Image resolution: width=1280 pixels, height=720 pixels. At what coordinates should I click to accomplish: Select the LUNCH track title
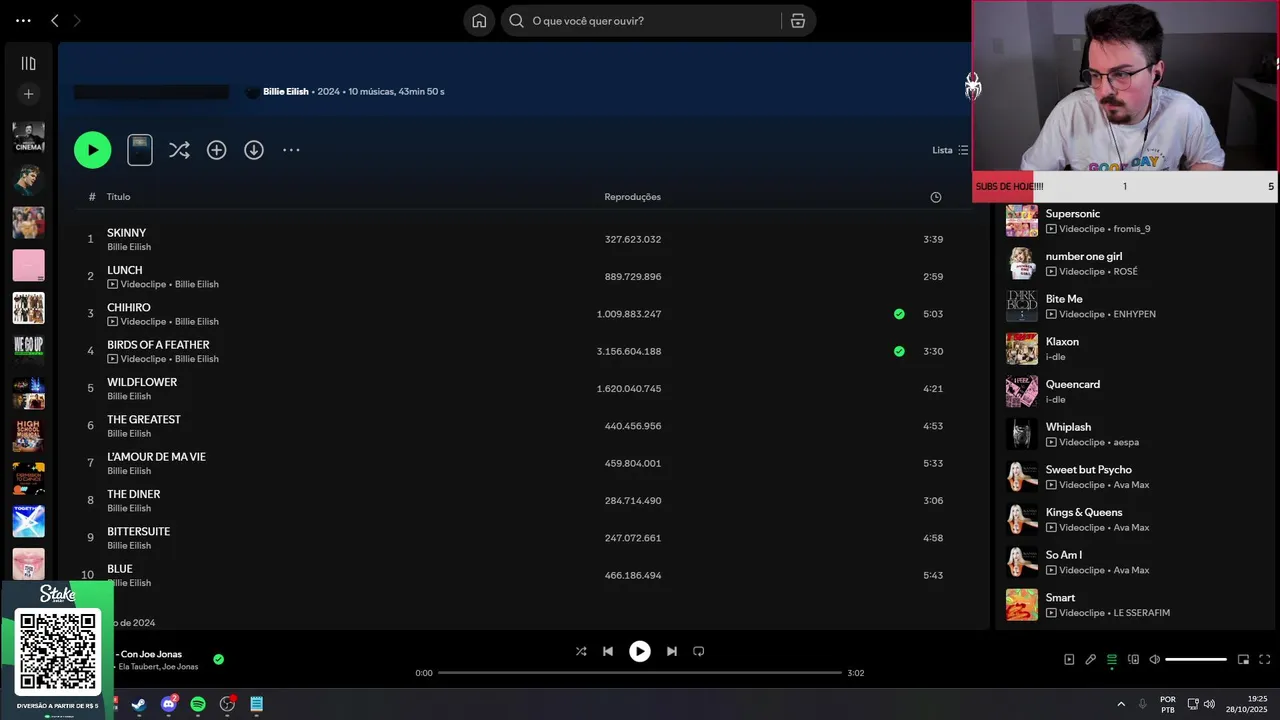pyautogui.click(x=125, y=270)
